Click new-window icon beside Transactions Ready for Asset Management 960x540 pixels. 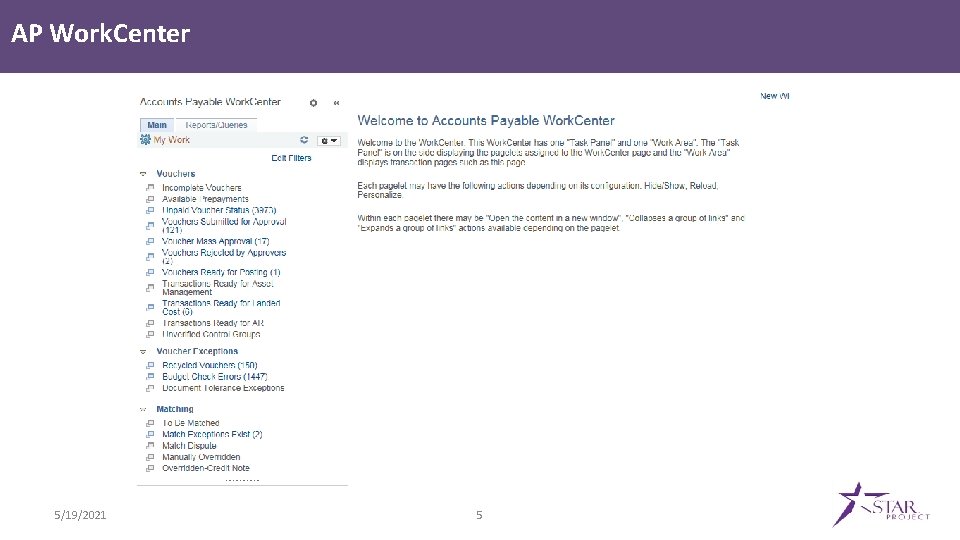(150, 288)
